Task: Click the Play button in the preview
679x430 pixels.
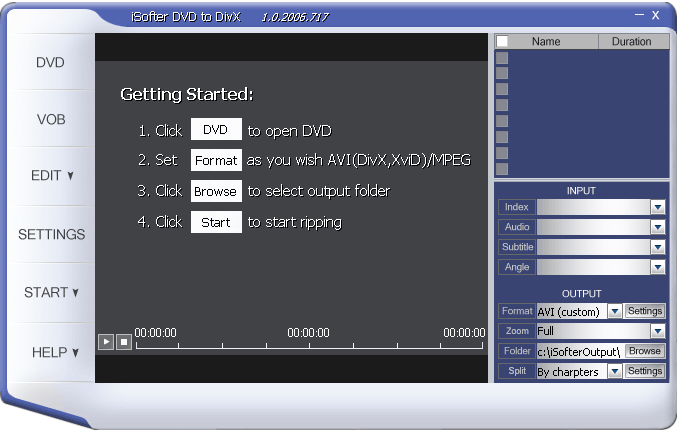Action: 106,342
